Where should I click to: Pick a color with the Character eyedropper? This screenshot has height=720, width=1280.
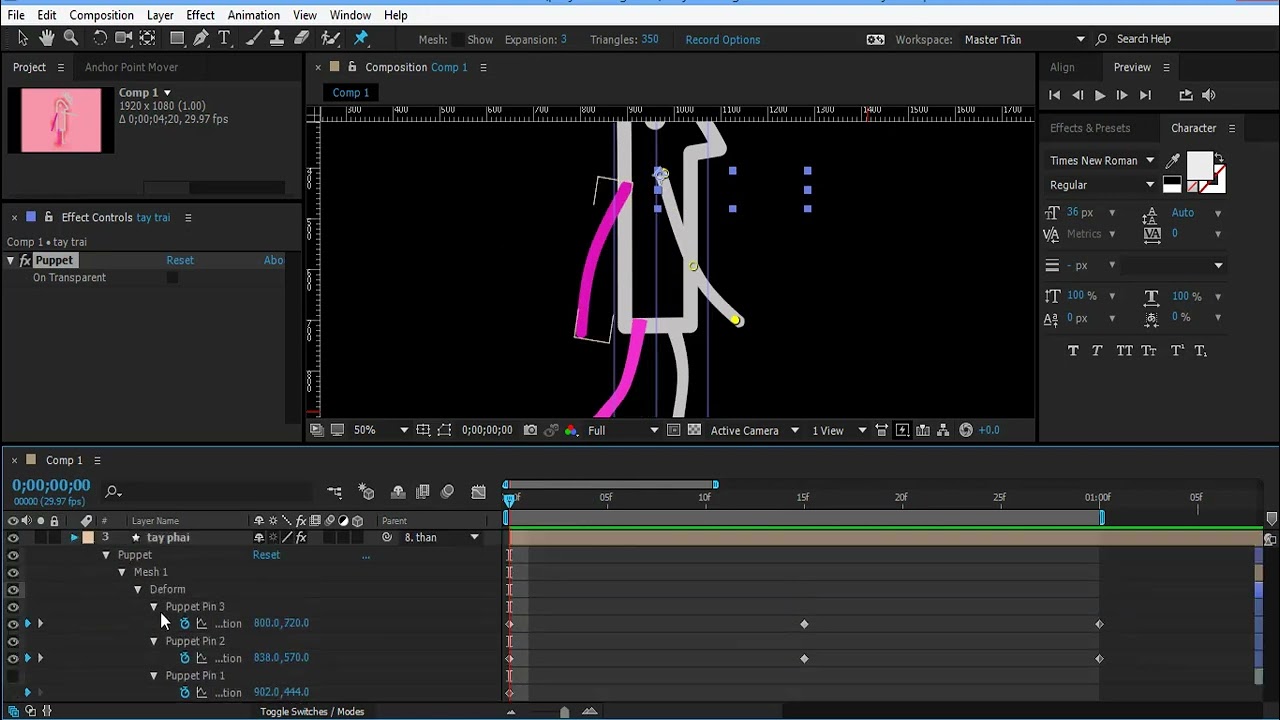coord(1173,161)
